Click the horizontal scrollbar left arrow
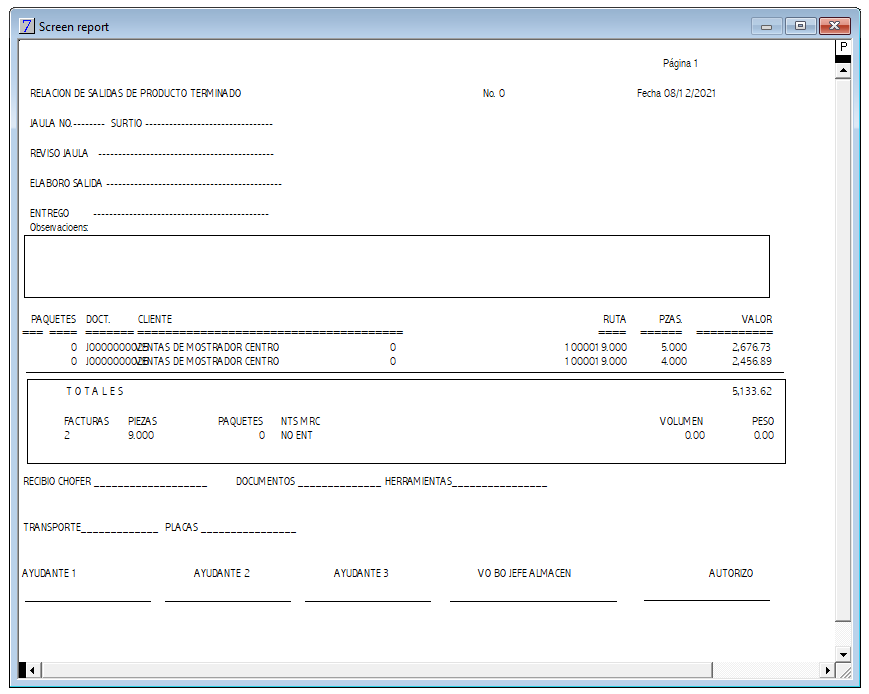 33,670
